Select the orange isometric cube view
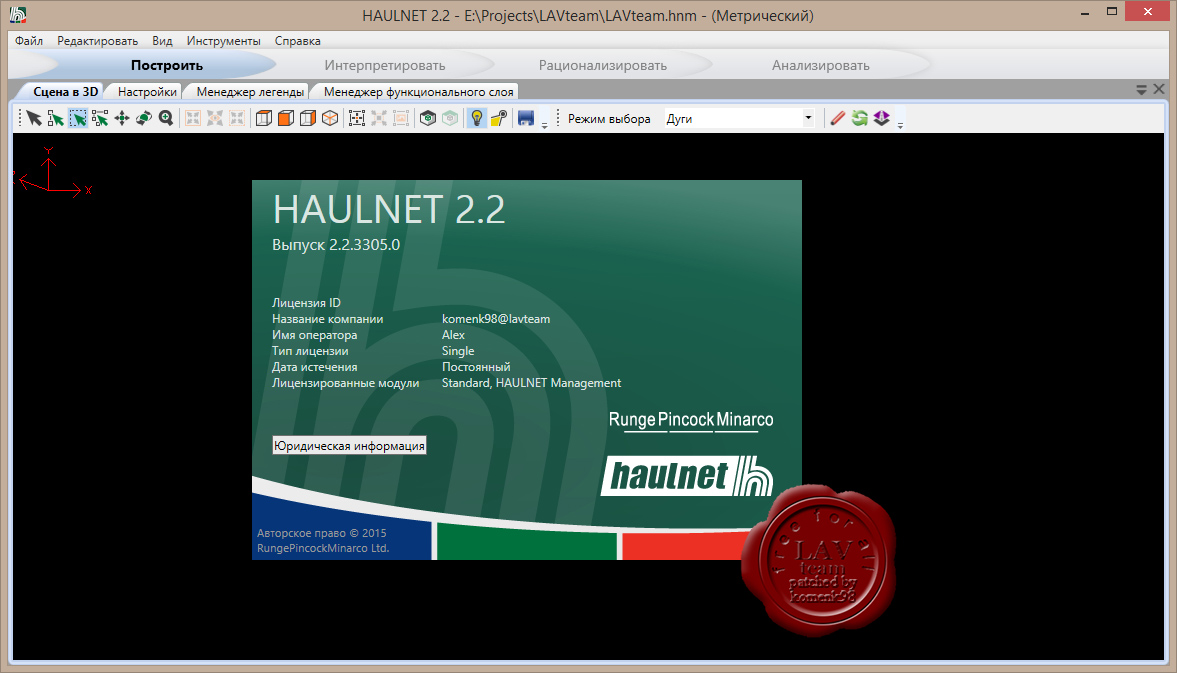This screenshot has height=673, width=1177. (x=330, y=119)
